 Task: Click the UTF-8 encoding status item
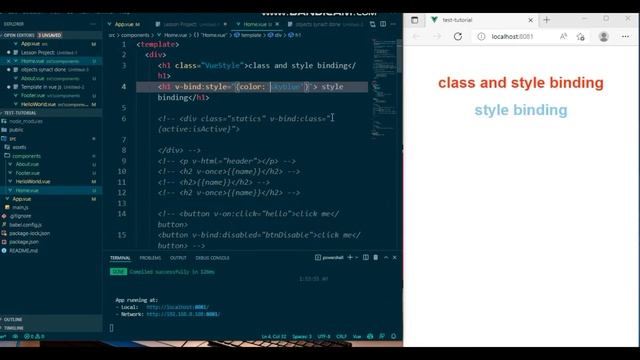324,337
